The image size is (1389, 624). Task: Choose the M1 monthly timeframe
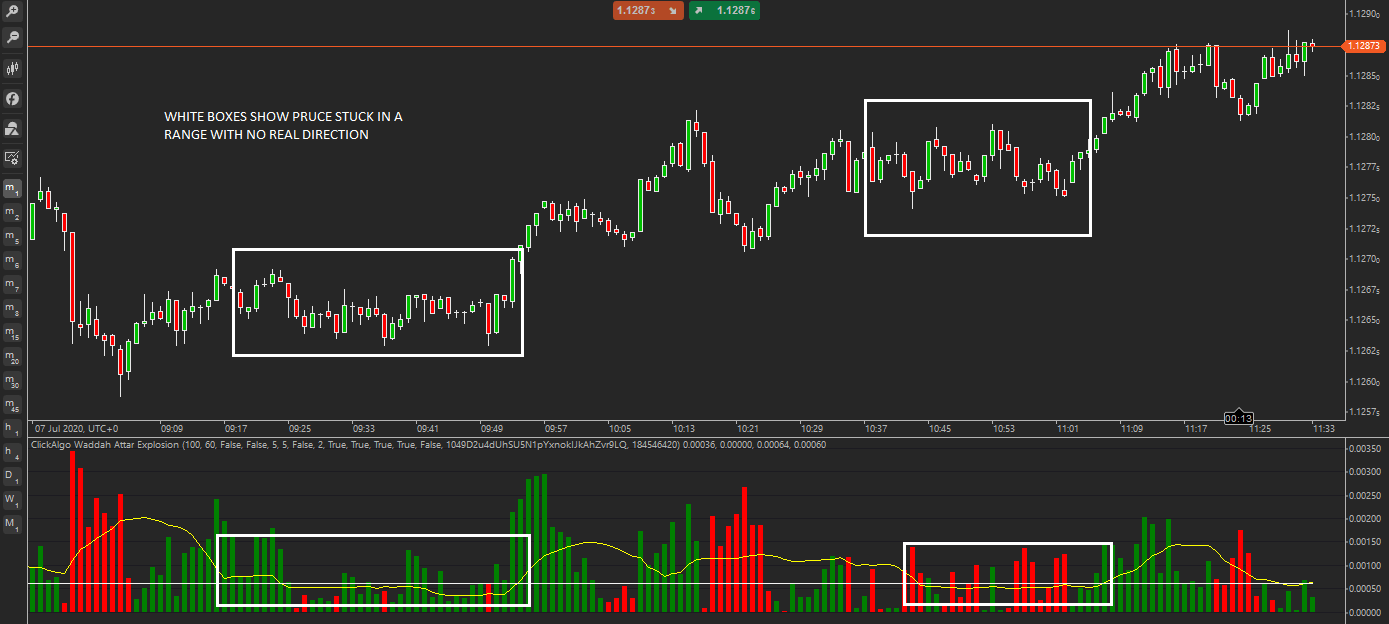pyautogui.click(x=12, y=519)
